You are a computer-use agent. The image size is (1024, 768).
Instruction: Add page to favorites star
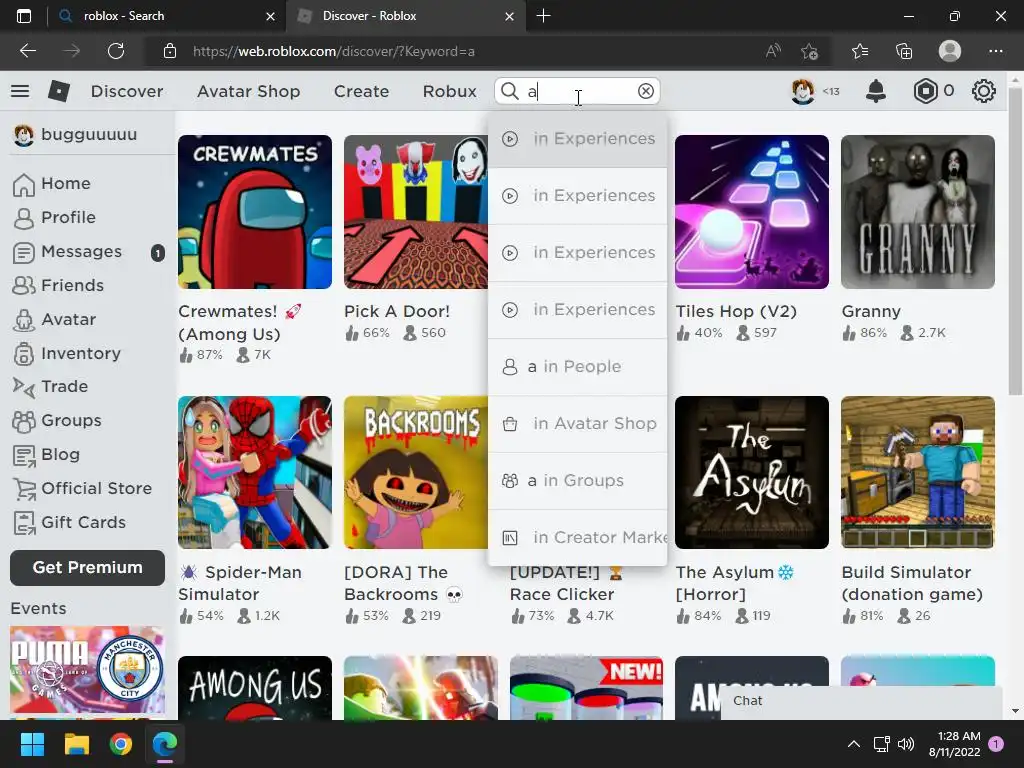click(x=809, y=51)
